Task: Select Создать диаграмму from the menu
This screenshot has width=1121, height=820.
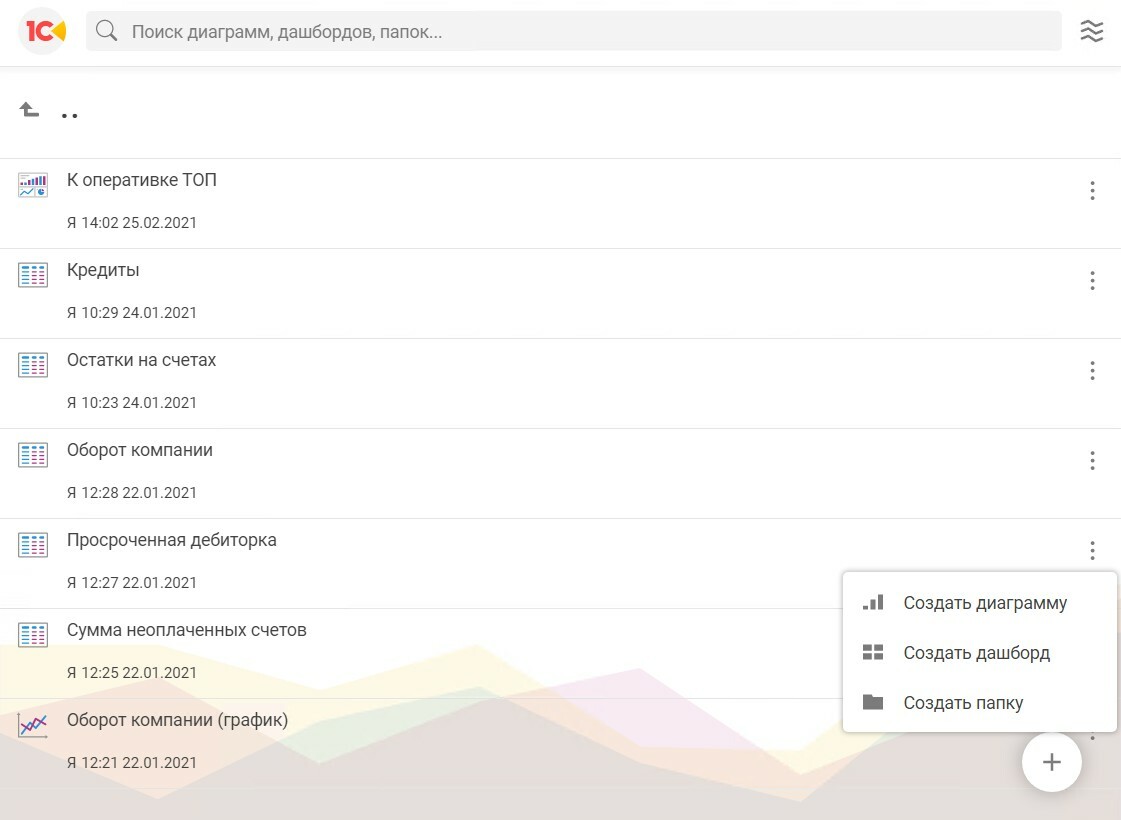Action: pos(984,603)
